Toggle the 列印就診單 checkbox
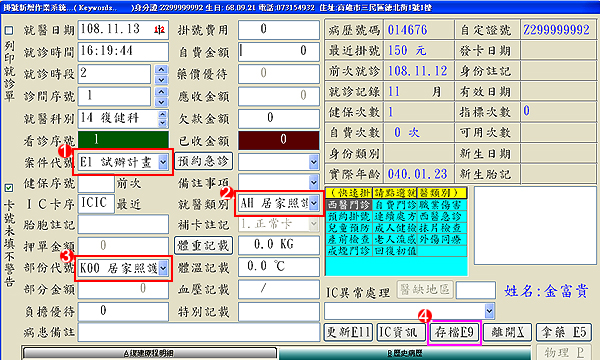 point(9,31)
